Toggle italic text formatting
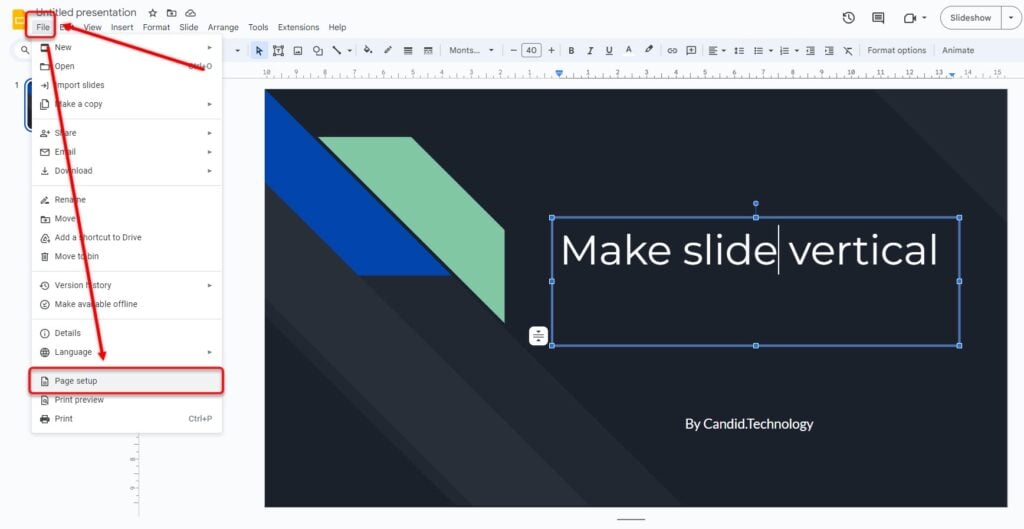 pos(590,50)
